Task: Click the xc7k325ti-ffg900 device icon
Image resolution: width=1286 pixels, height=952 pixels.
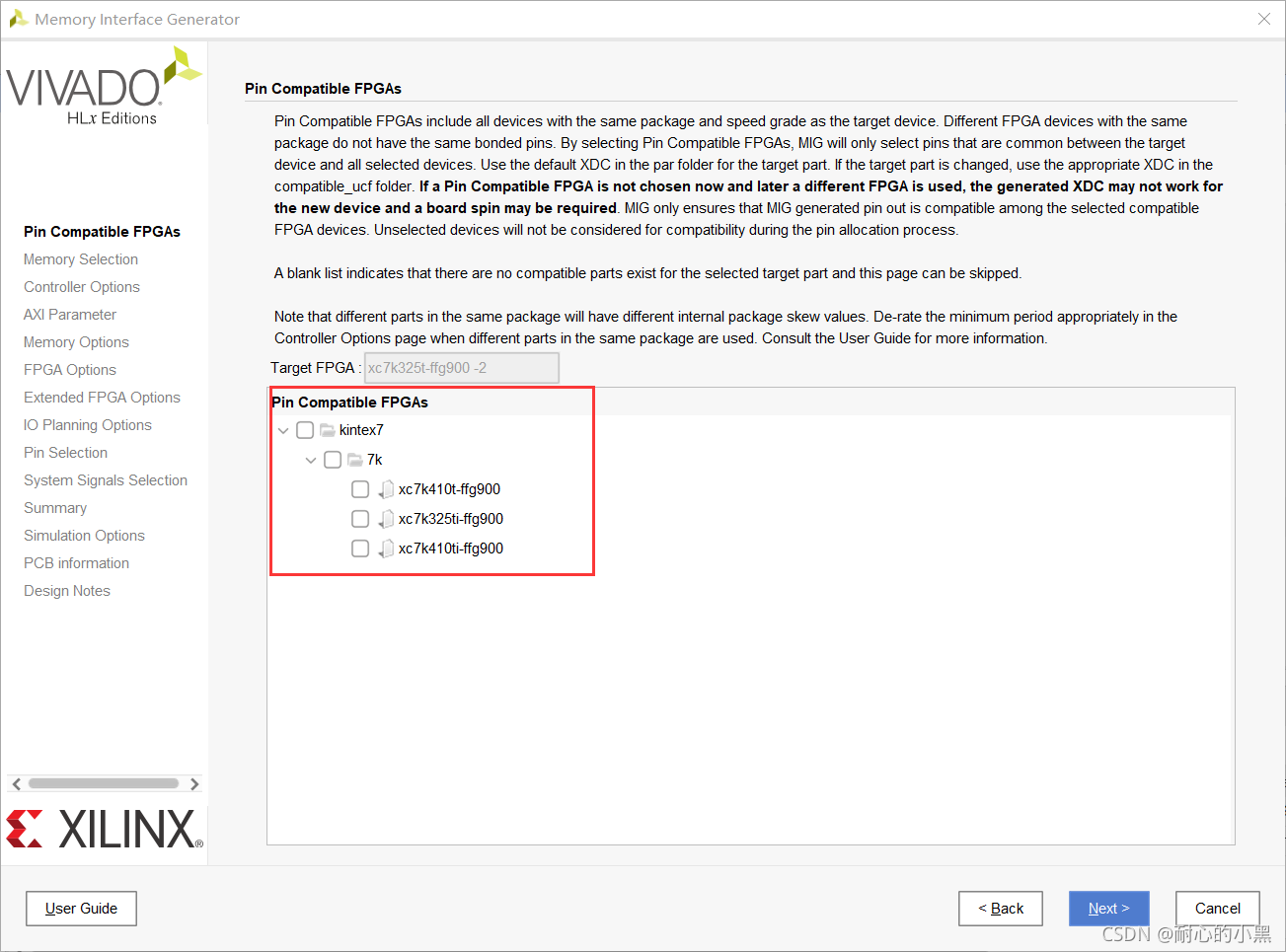Action: click(x=386, y=519)
